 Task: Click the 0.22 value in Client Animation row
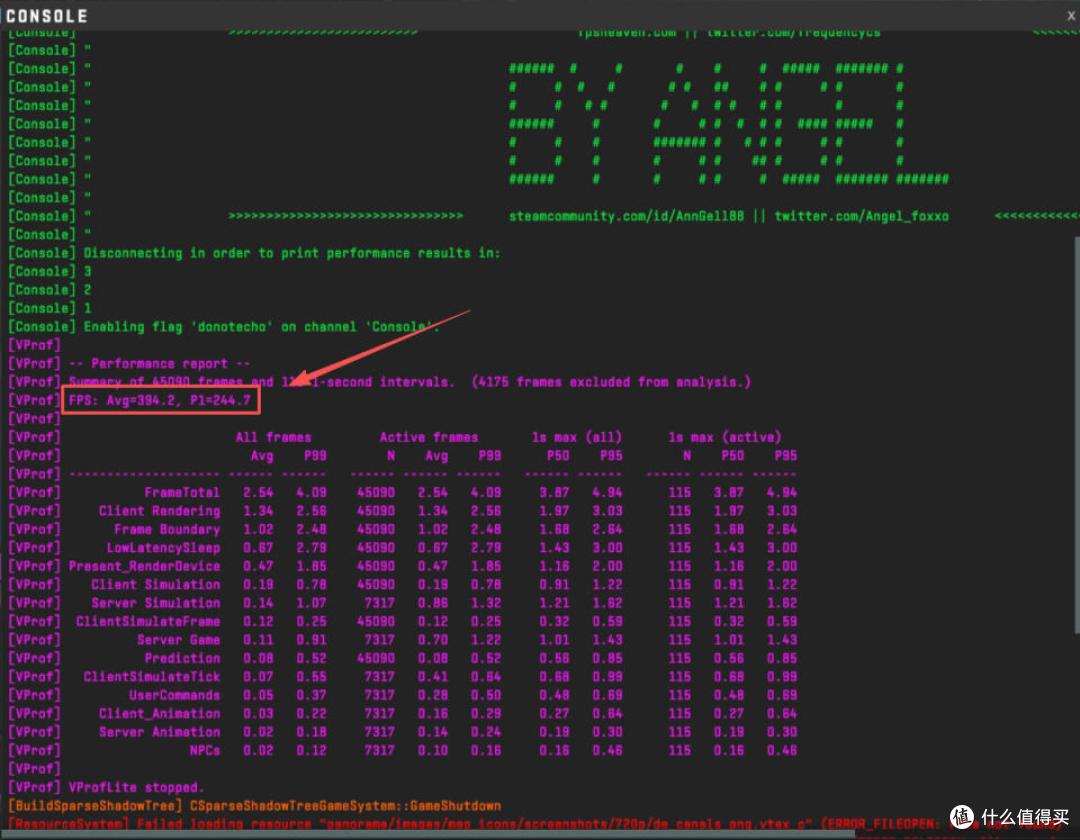coord(311,714)
